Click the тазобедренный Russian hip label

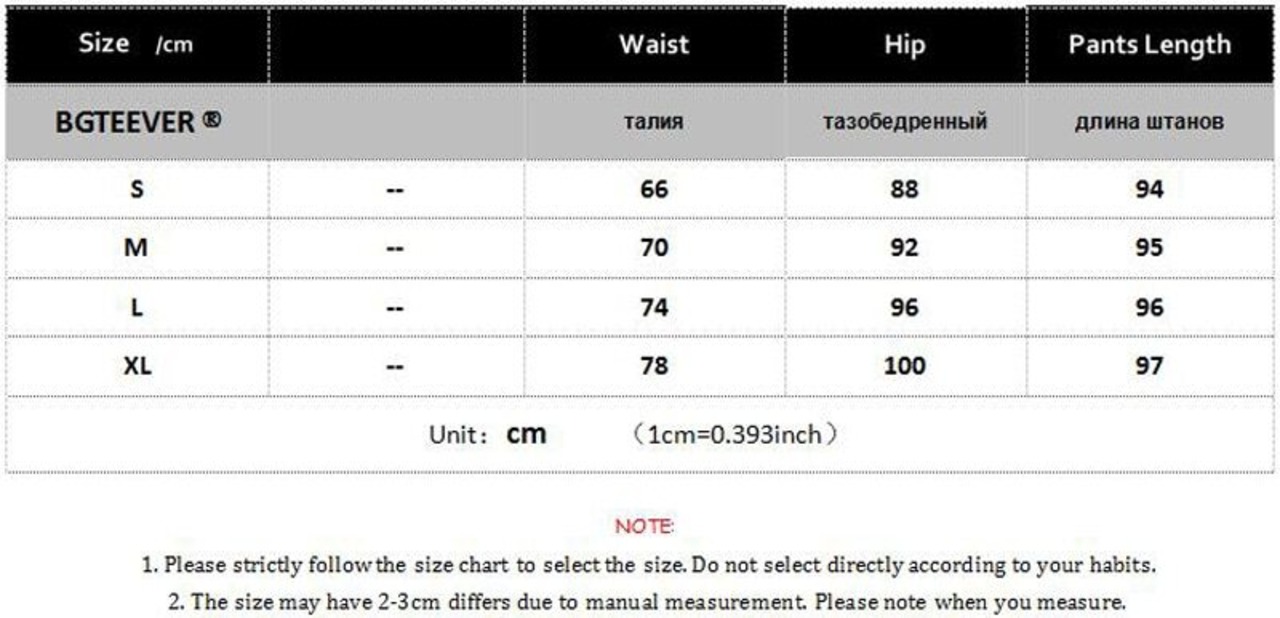(904, 122)
